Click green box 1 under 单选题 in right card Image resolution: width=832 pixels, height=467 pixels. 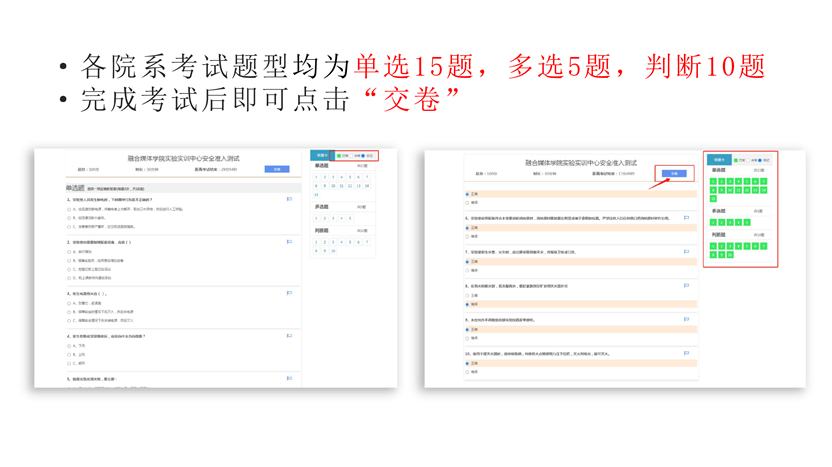tap(713, 182)
